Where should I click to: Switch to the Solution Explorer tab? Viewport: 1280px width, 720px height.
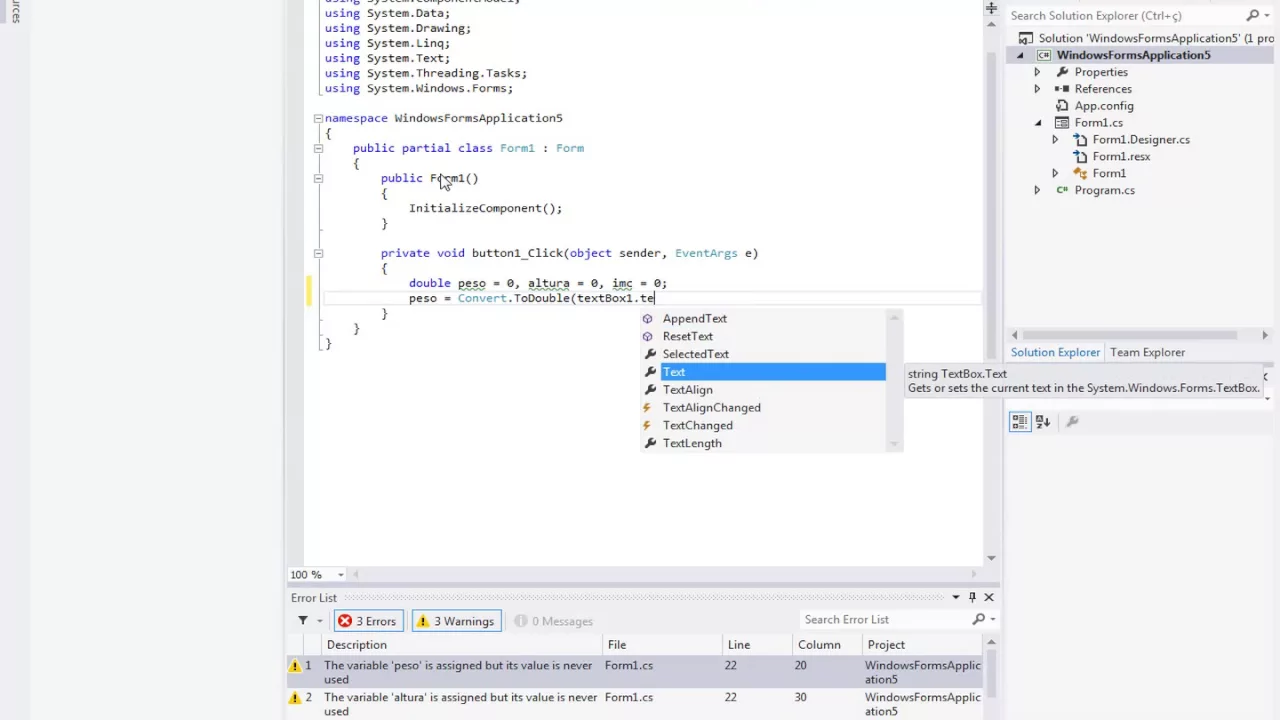[1055, 352]
